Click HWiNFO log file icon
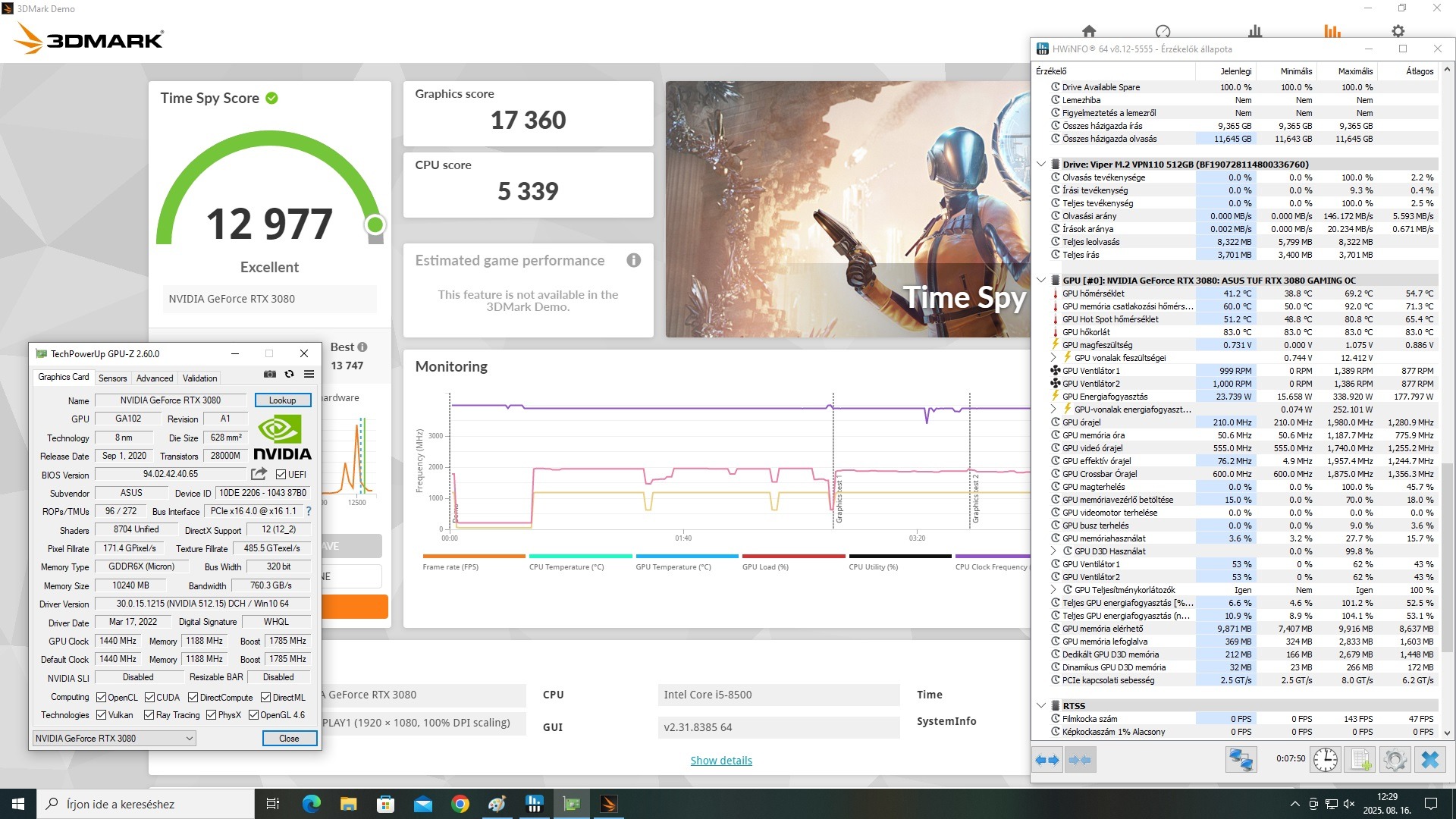 [1360, 759]
